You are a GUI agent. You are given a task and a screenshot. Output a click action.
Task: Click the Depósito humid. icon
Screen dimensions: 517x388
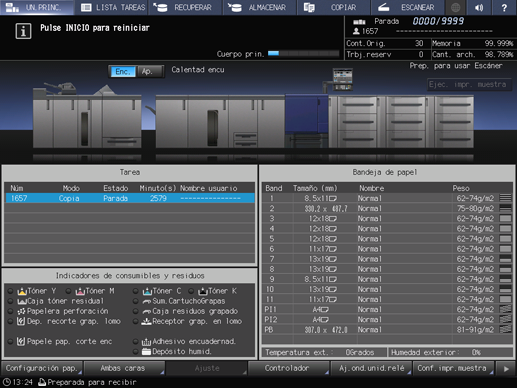point(146,351)
